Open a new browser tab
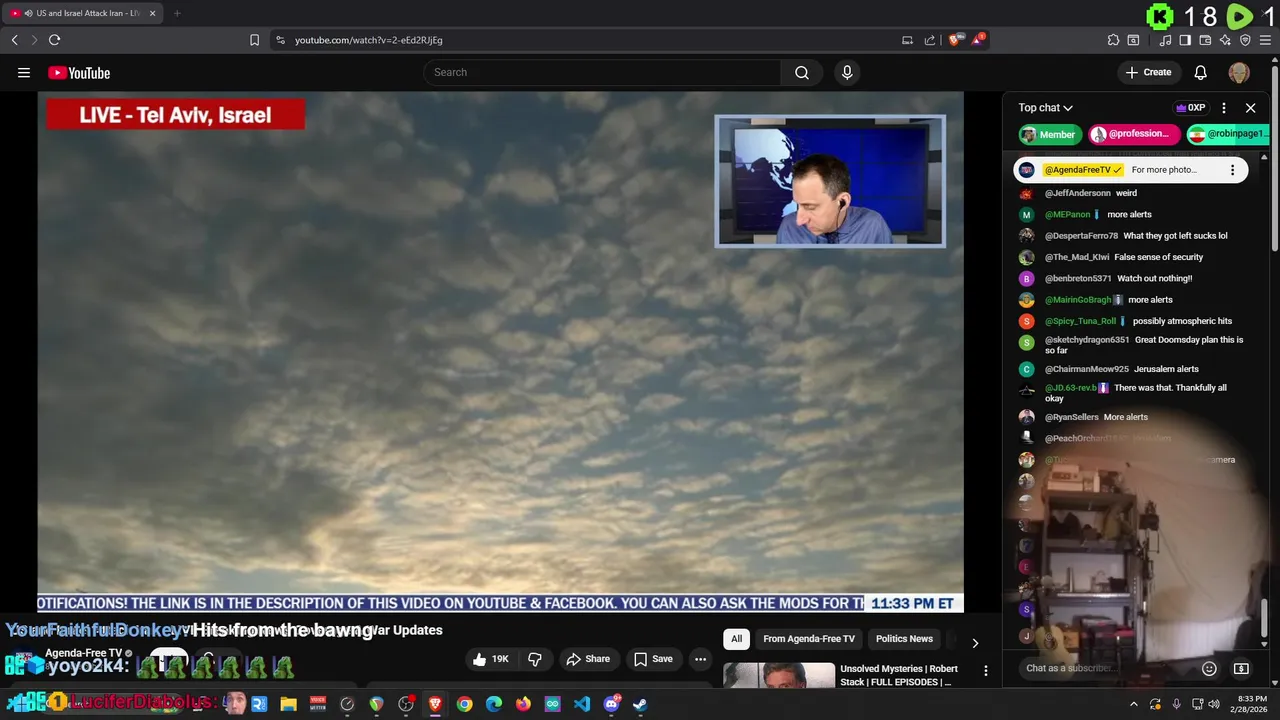 point(177,13)
